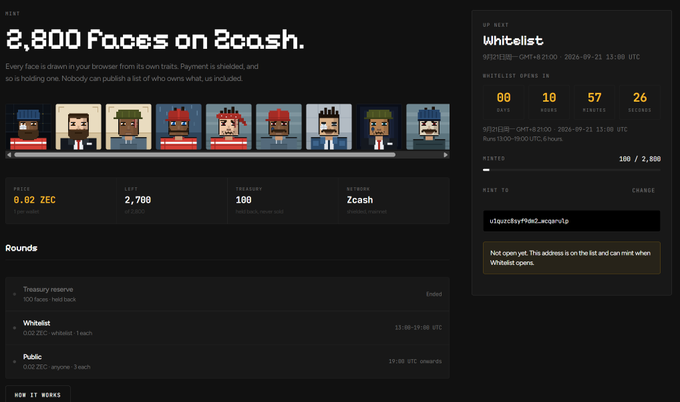
Task: Click the Treasury reserve round row
Action: 227,294
